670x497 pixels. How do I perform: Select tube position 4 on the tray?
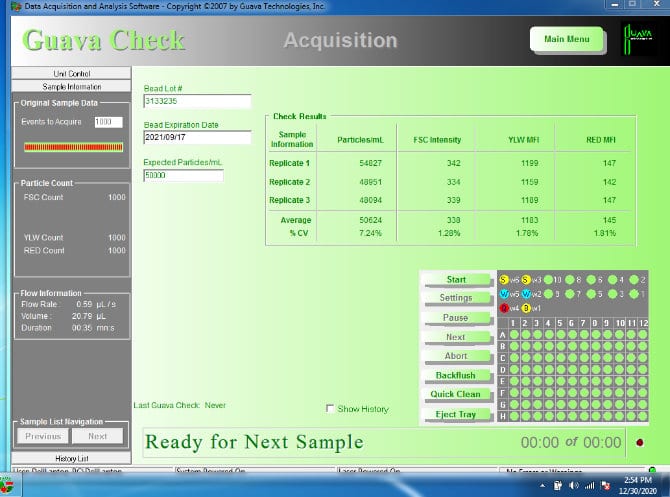(612, 279)
